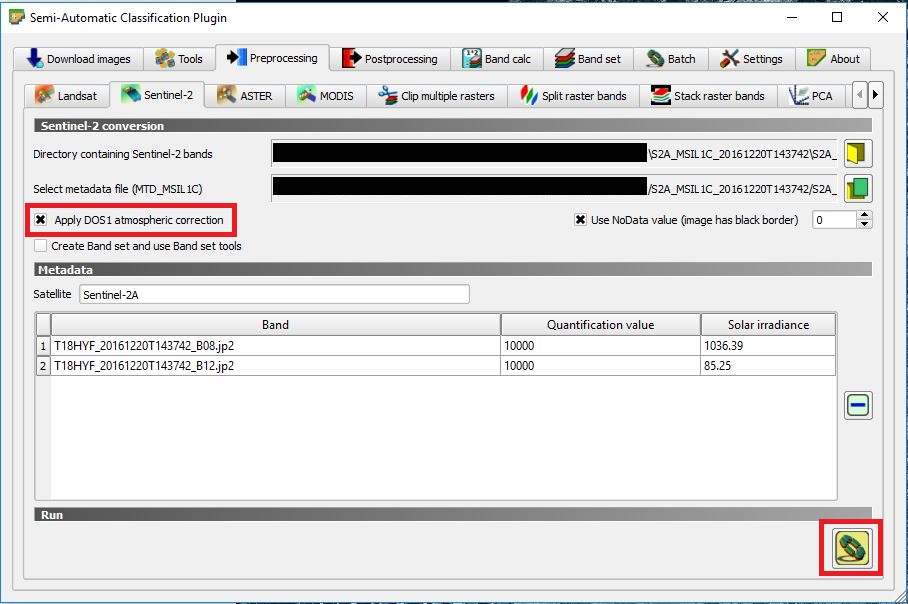Toggle the Use NoData value checkbox
The width and height of the screenshot is (908, 604).
tap(581, 220)
